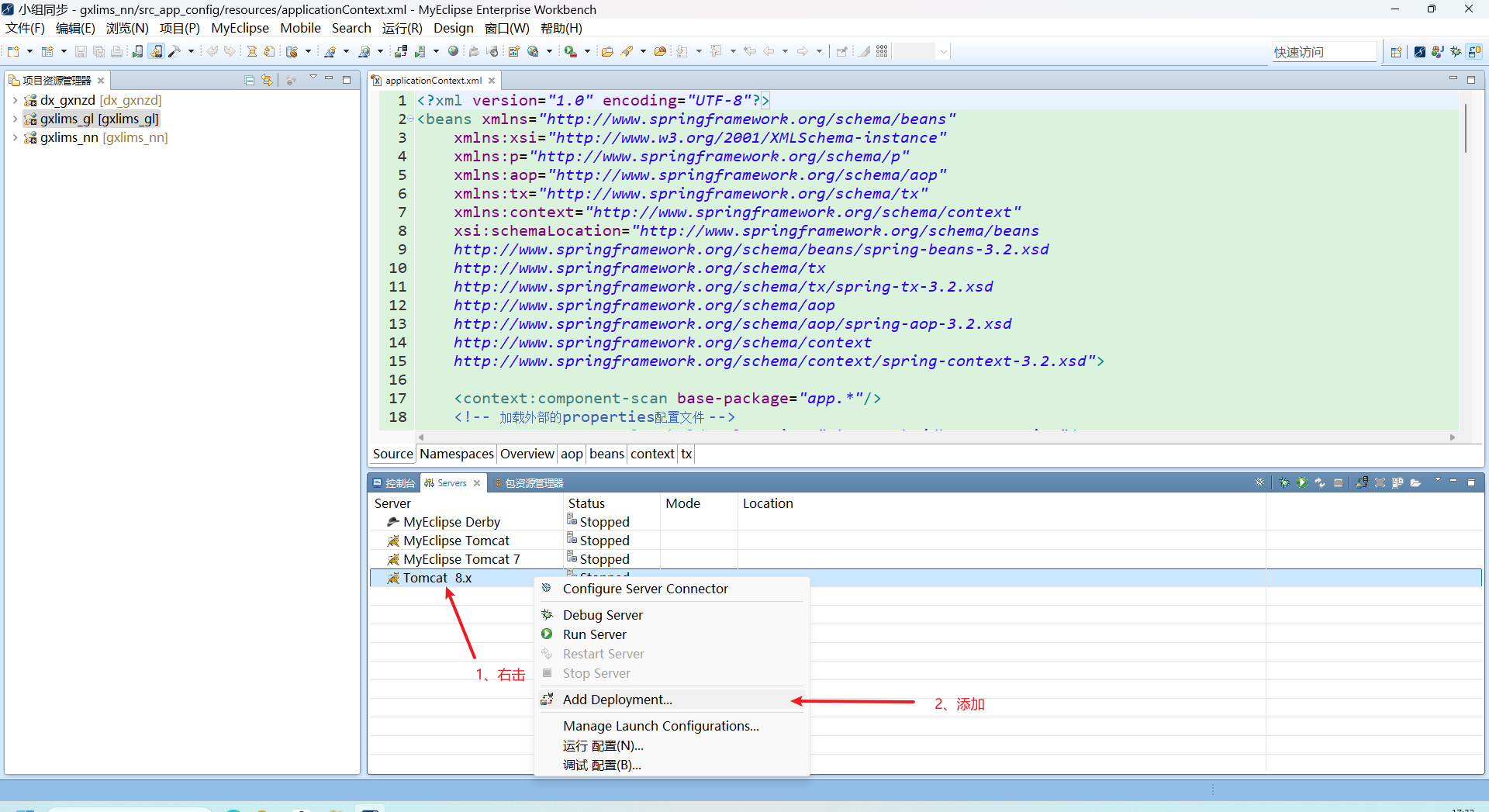Click the Add/Remove deployments icon in Servers toolbar

(1362, 482)
